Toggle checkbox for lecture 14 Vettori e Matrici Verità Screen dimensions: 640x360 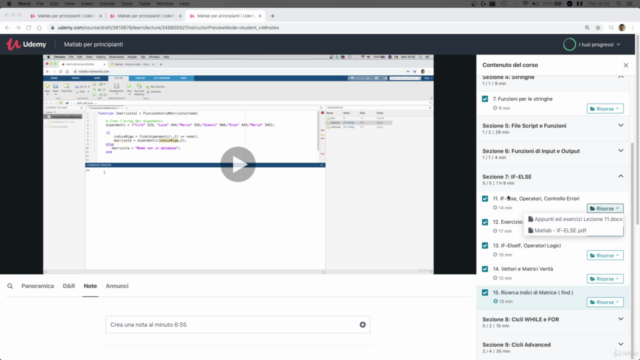(x=485, y=269)
